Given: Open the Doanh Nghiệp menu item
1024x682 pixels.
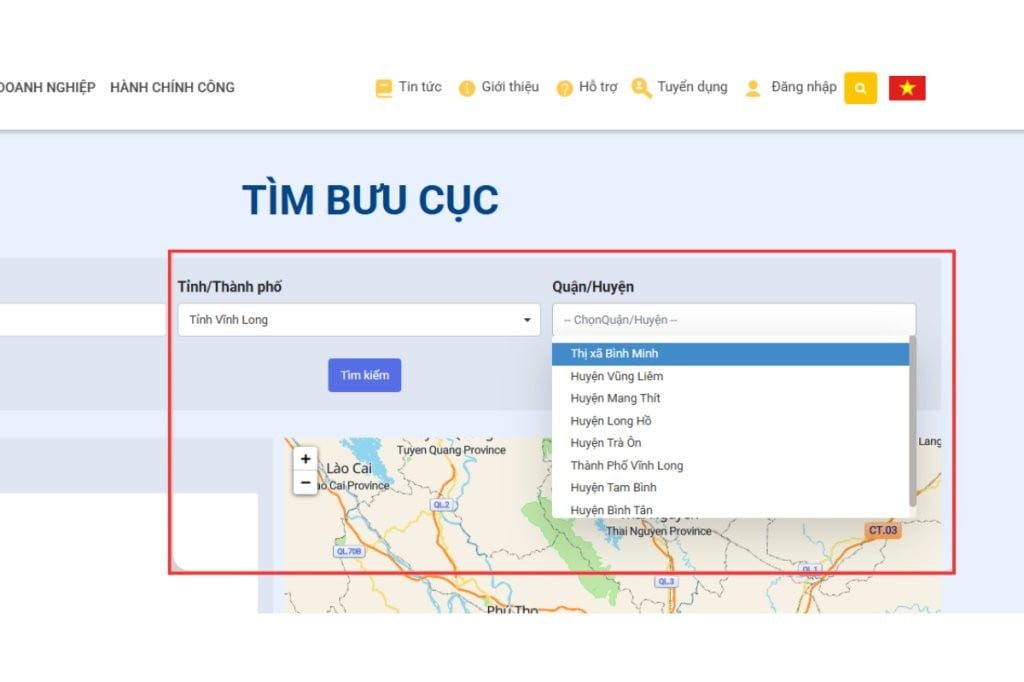Looking at the screenshot, I should 47,87.
